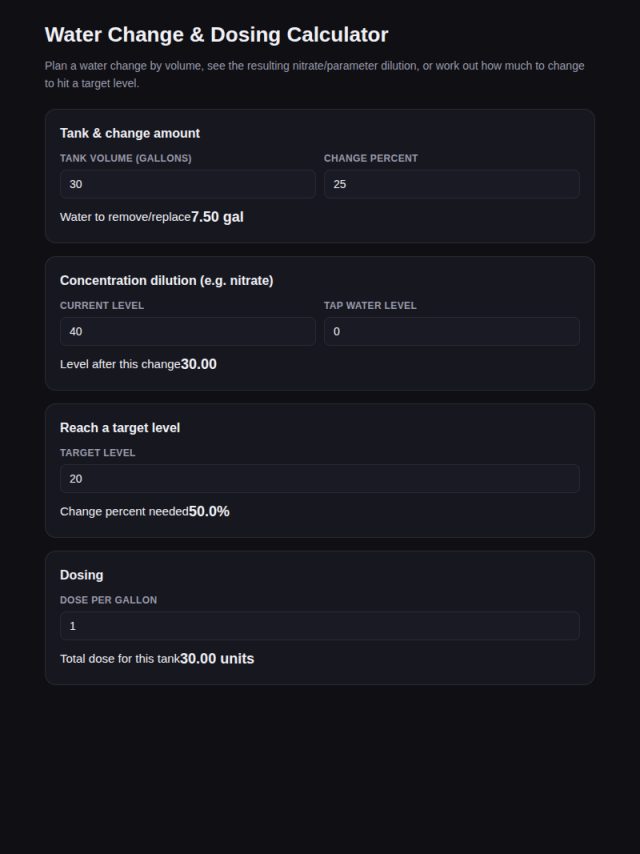Click the Dosing section heading
Screen dimensions: 640x854
click(82, 575)
